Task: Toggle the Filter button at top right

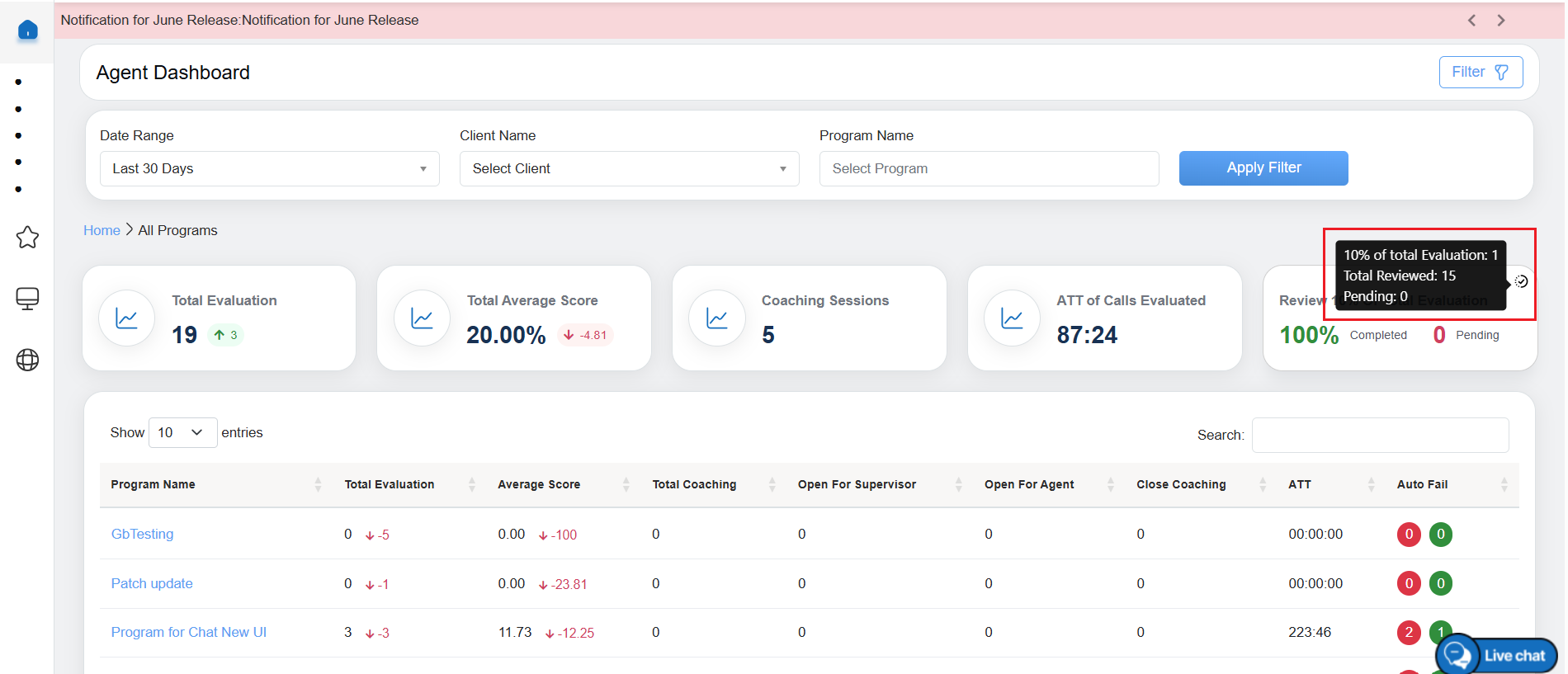Action: 1481,72
